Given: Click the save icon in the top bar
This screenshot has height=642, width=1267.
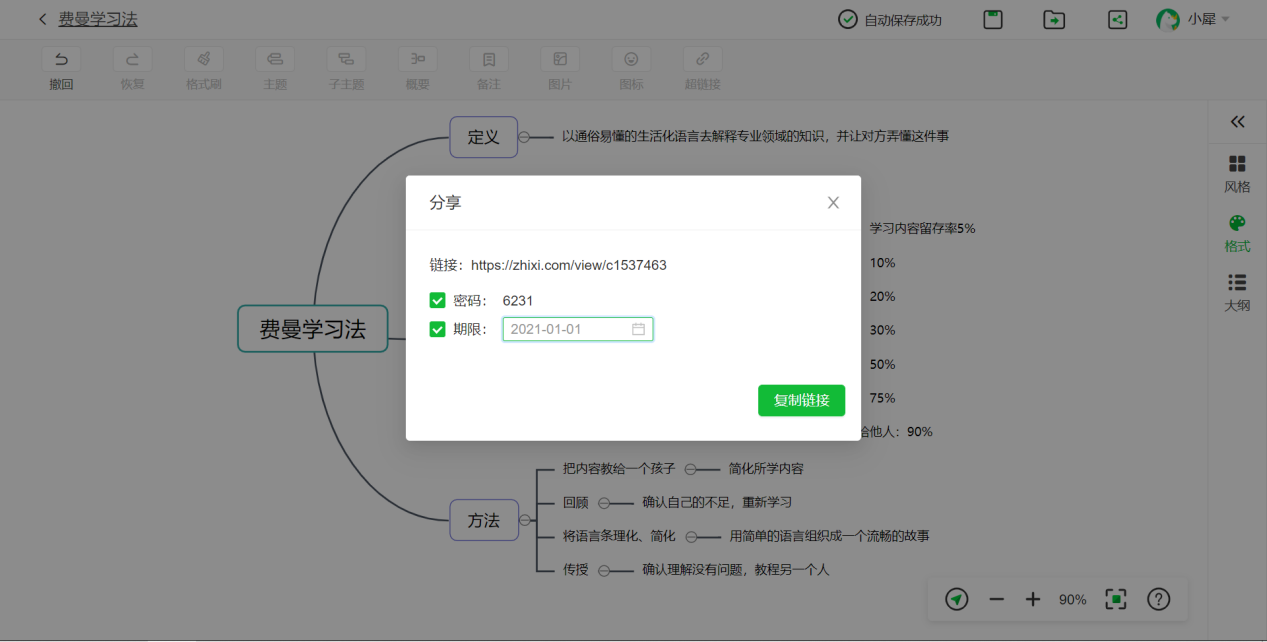Looking at the screenshot, I should tap(992, 18).
